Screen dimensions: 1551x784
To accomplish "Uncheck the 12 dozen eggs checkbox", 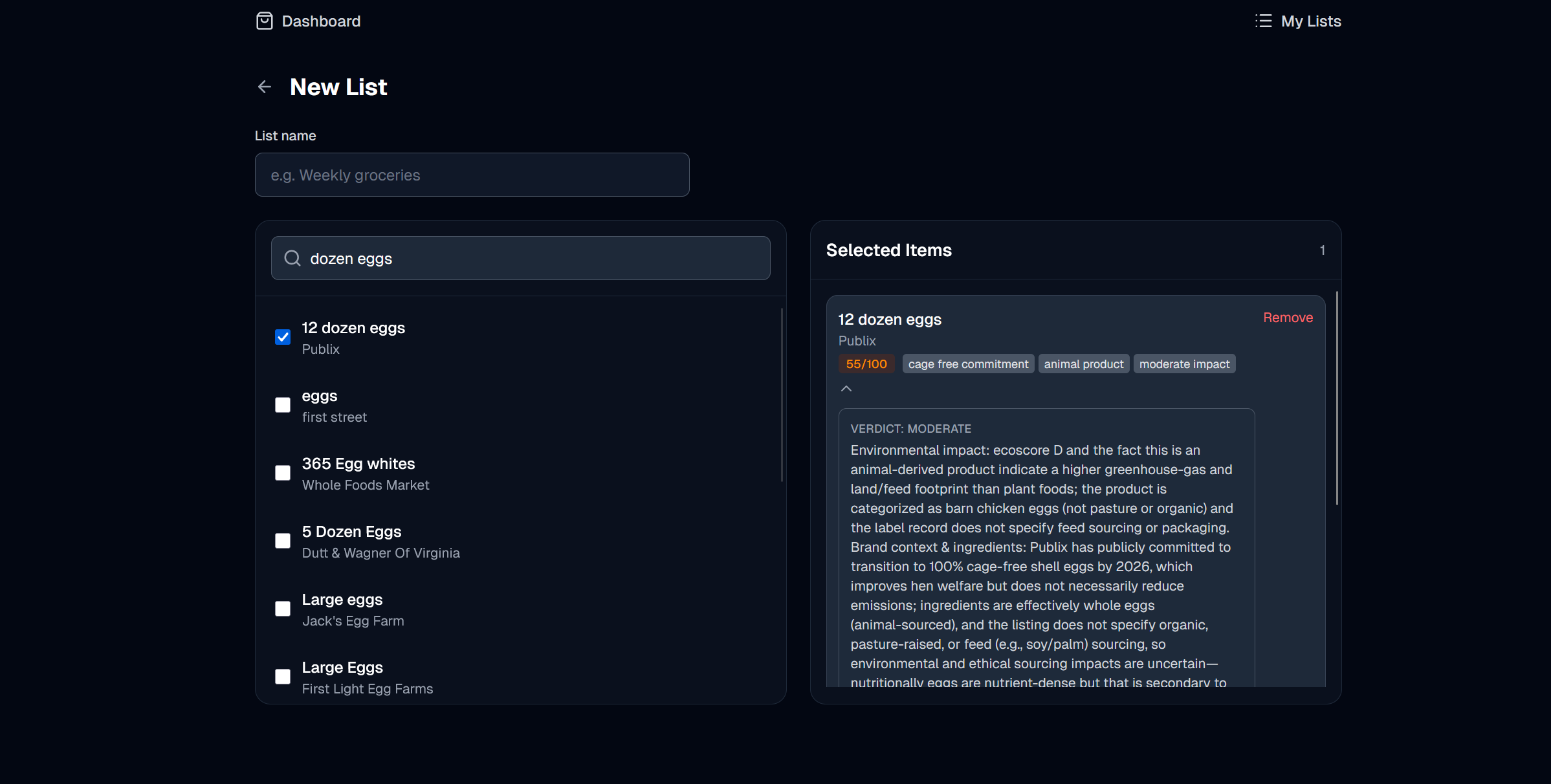I will coord(283,337).
